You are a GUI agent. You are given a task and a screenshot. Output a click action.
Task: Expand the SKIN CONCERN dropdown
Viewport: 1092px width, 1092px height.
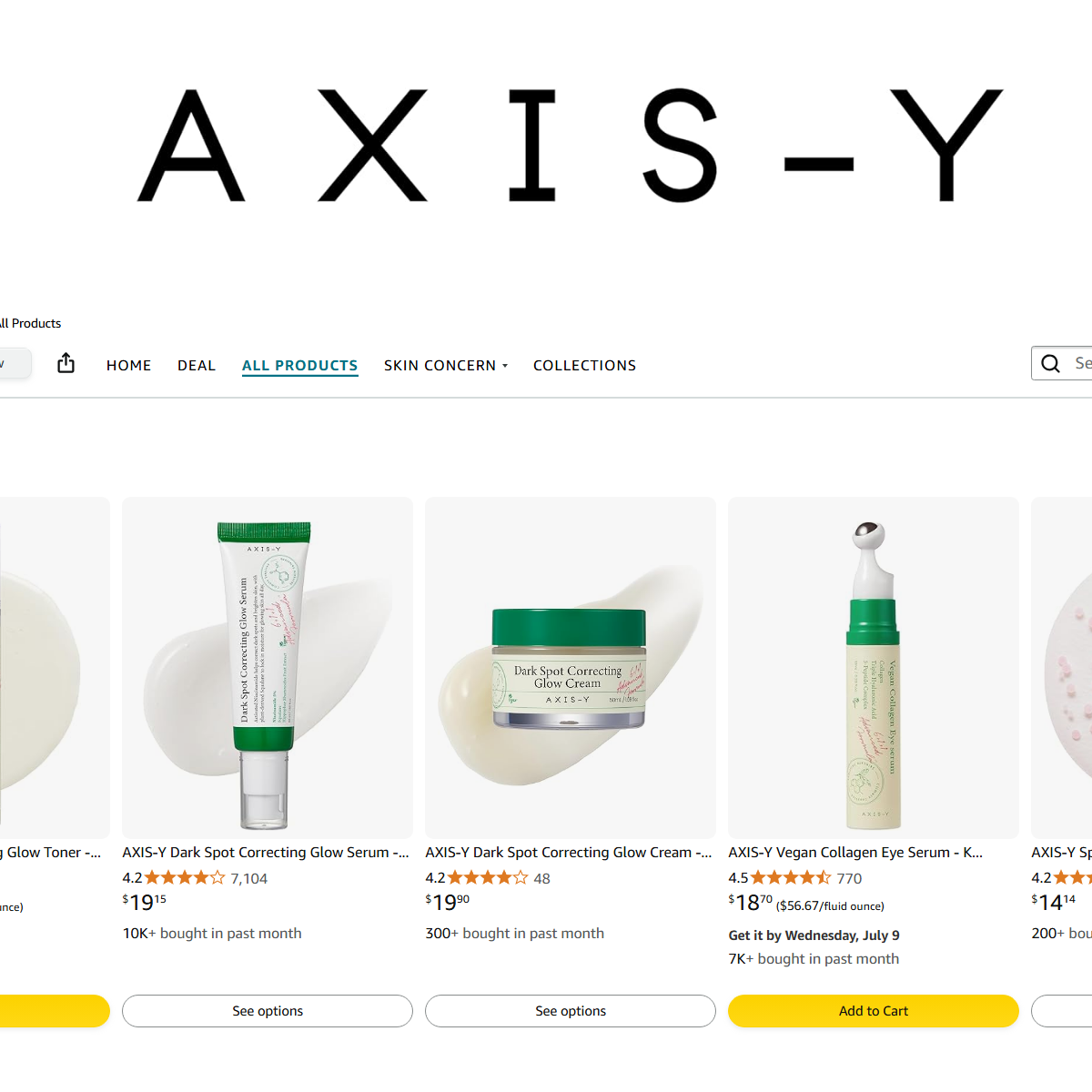click(446, 365)
